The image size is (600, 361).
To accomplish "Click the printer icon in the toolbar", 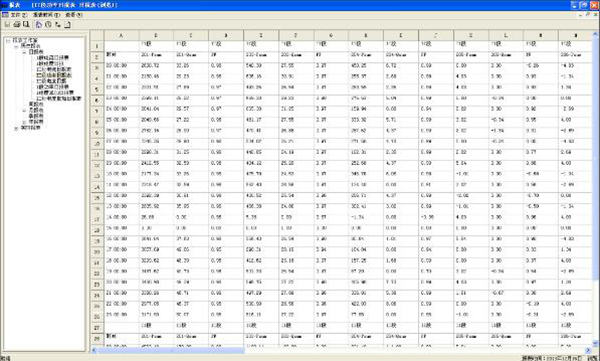I will pyautogui.click(x=16, y=25).
